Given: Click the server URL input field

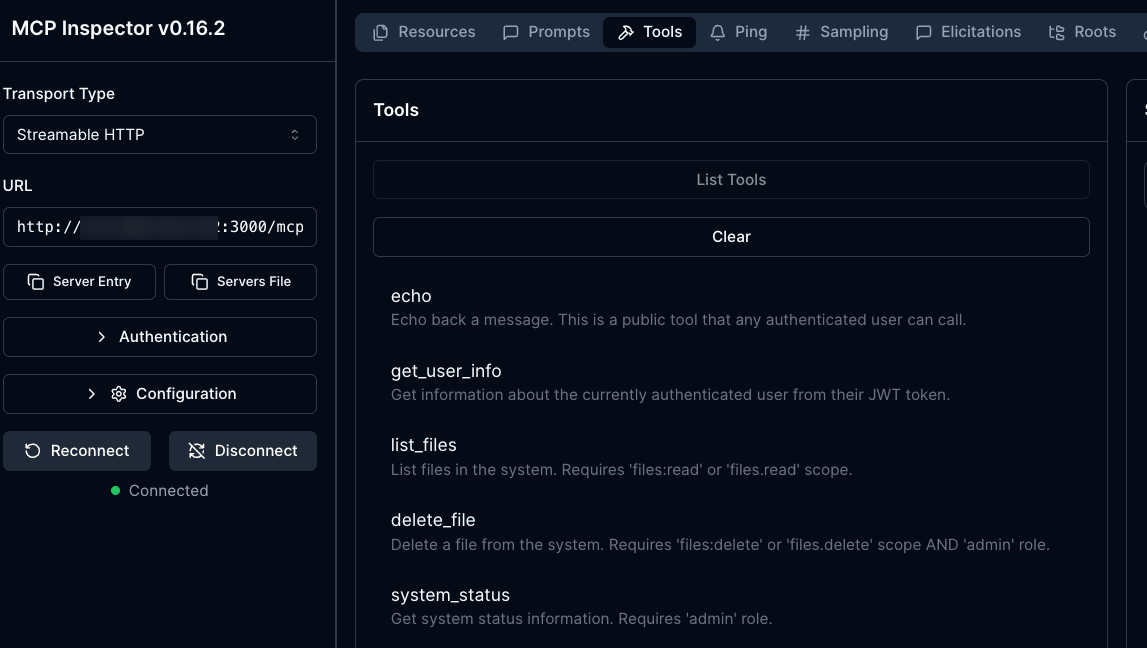Looking at the screenshot, I should coord(160,227).
